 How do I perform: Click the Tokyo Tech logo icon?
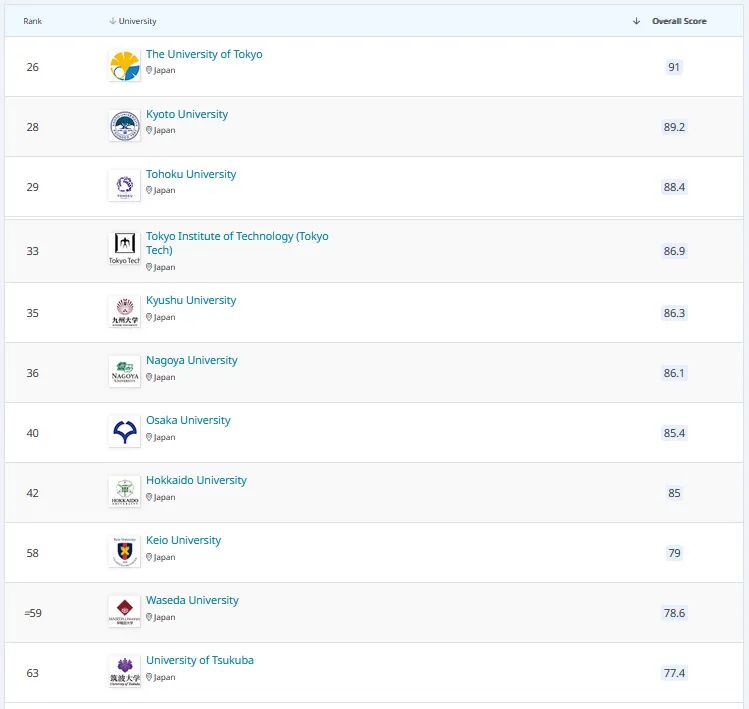(x=125, y=249)
